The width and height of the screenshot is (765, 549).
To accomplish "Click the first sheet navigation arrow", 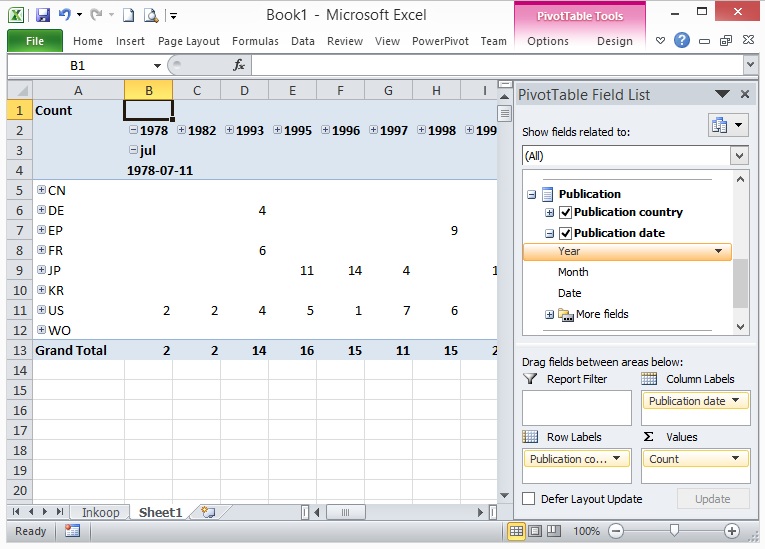I will click(x=16, y=511).
